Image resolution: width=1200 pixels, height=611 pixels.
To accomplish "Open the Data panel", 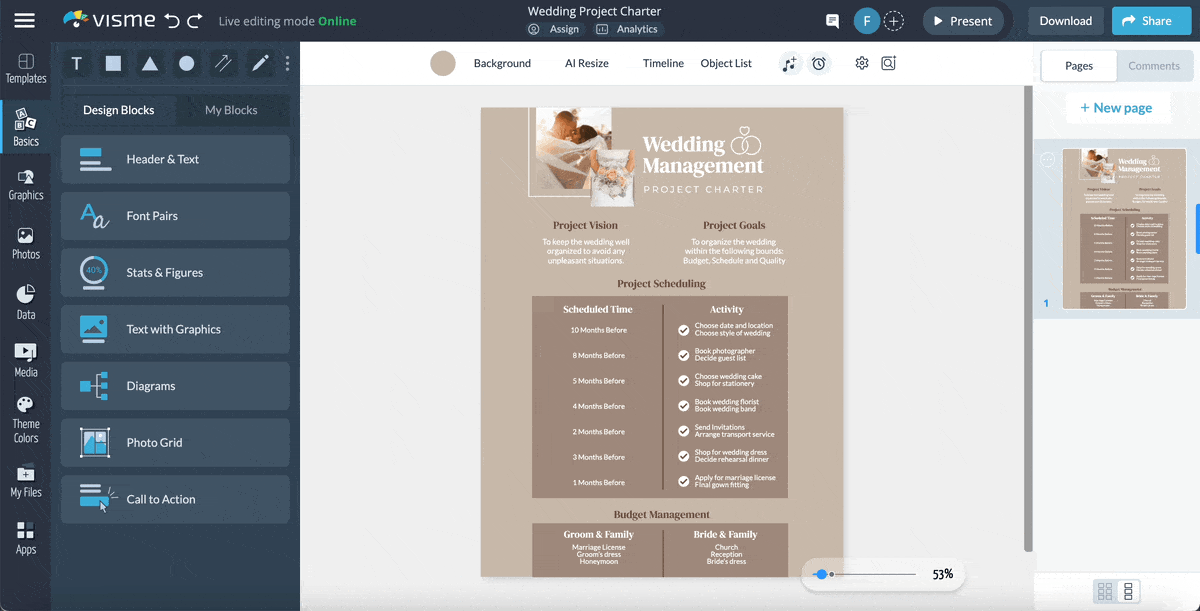I will tap(25, 298).
